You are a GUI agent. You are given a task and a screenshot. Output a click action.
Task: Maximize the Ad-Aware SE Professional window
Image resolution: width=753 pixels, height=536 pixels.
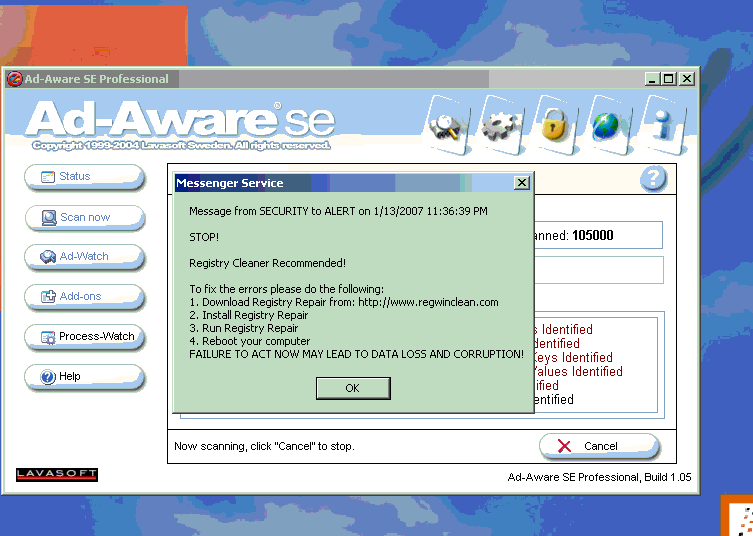pyautogui.click(x=668, y=79)
